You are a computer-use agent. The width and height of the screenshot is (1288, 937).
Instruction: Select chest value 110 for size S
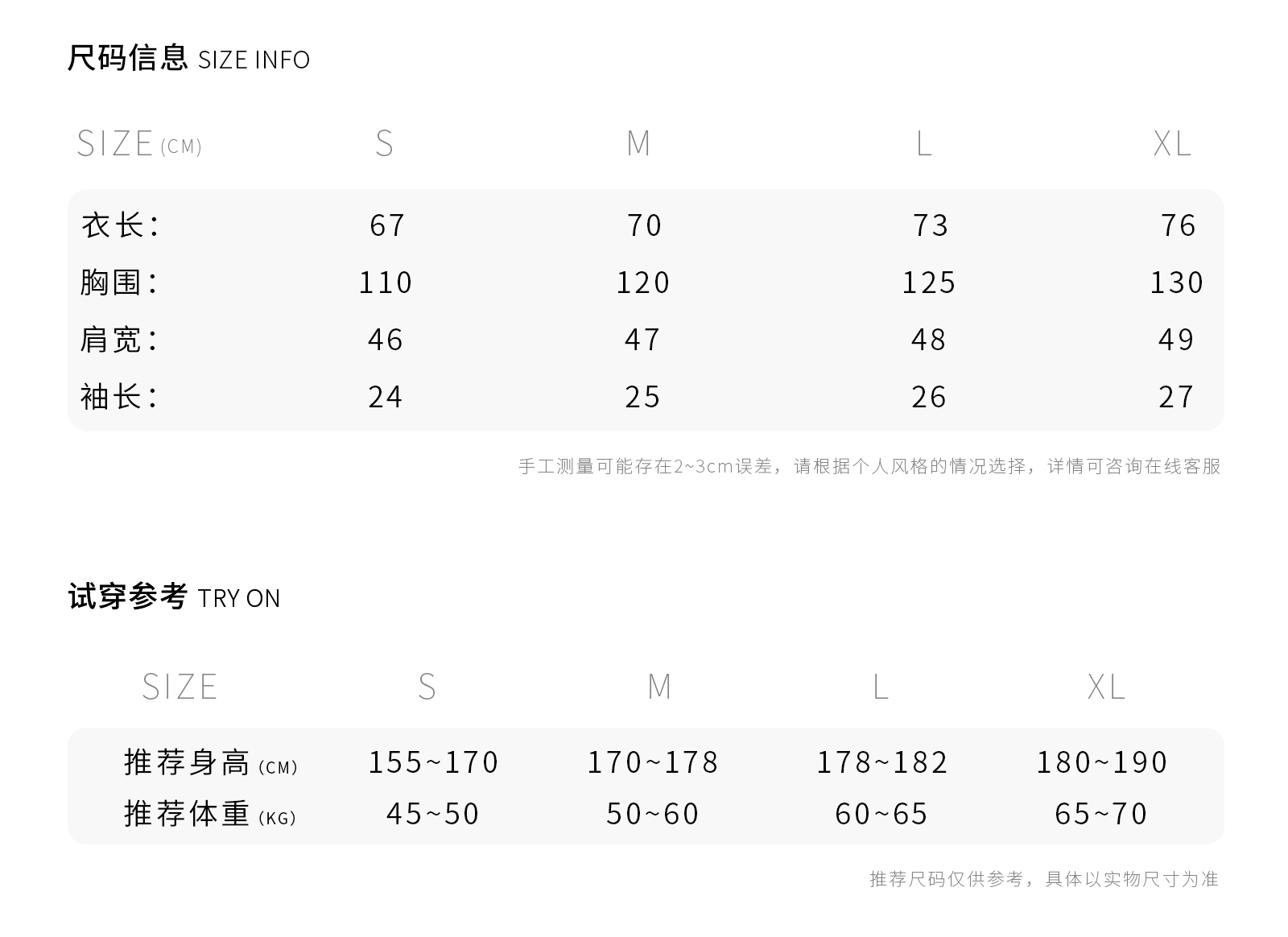point(386,283)
